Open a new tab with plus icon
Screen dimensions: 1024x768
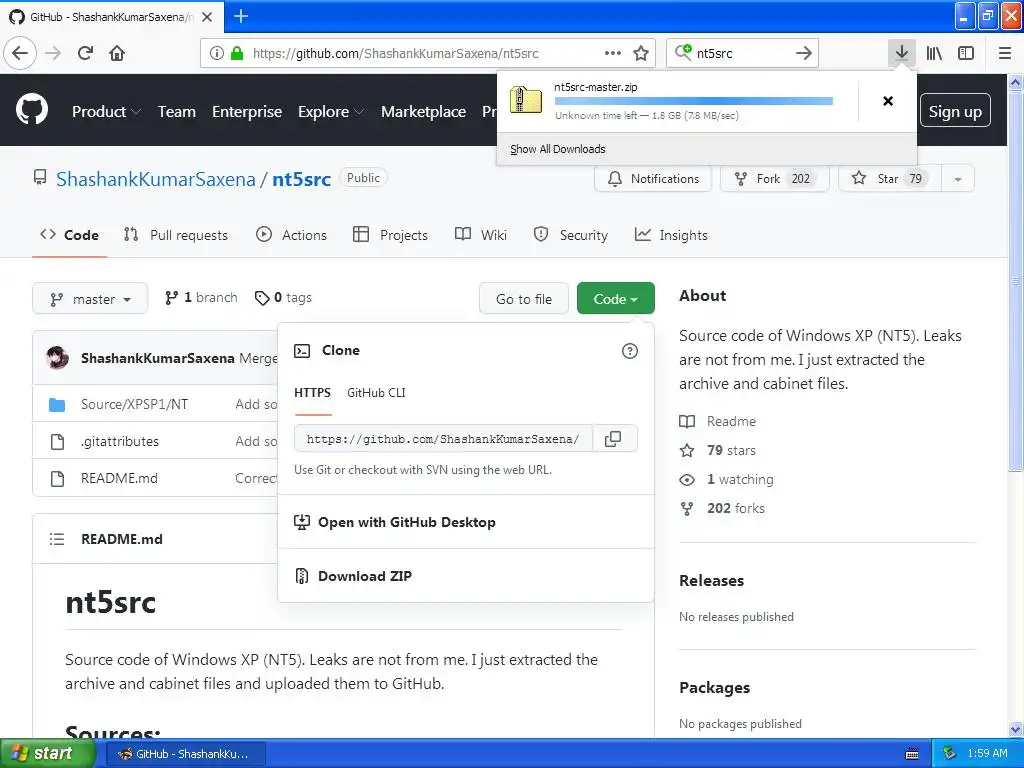(241, 16)
